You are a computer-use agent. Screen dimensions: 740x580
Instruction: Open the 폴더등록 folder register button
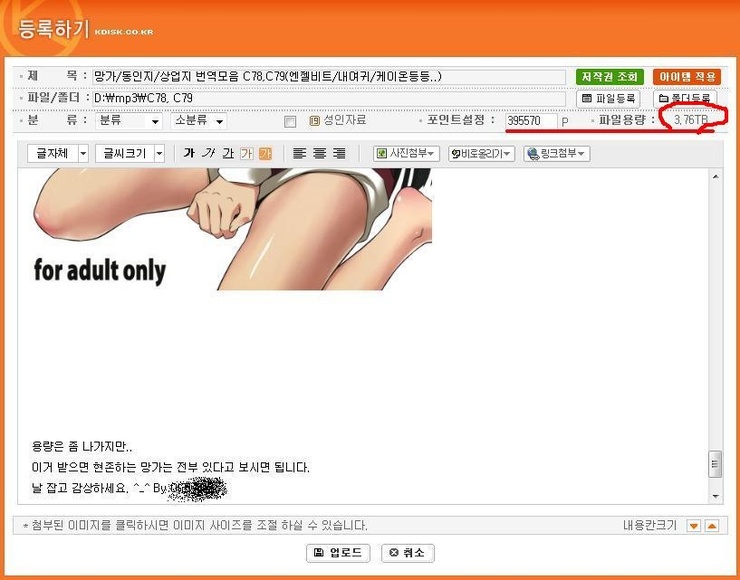point(685,99)
